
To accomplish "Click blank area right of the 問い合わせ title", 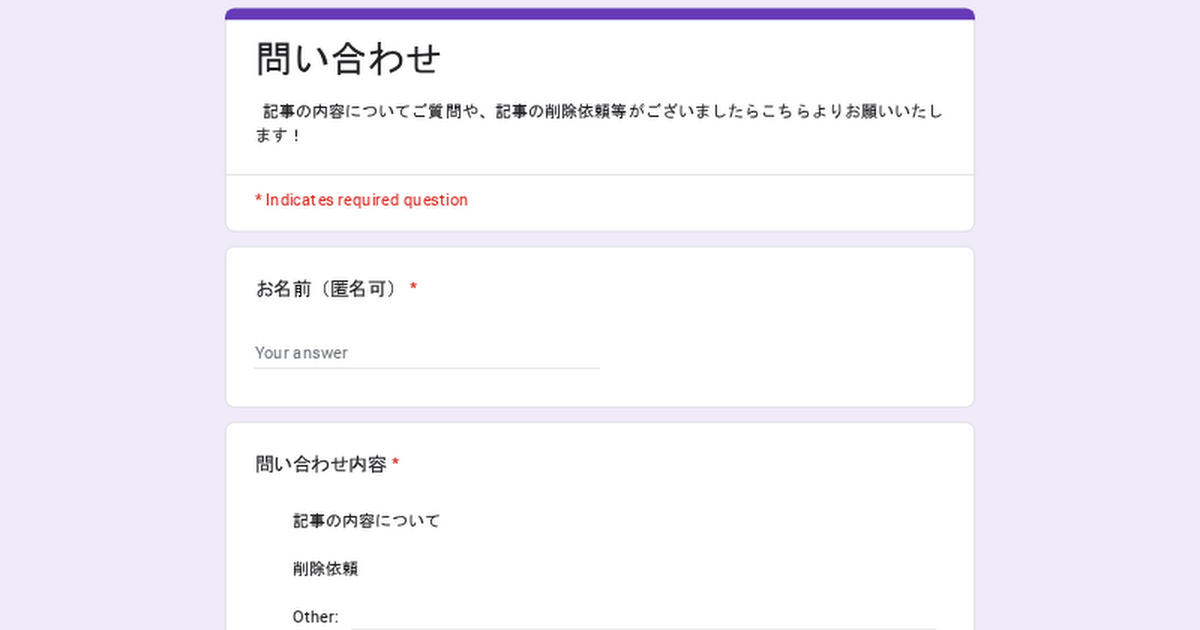I will point(700,59).
